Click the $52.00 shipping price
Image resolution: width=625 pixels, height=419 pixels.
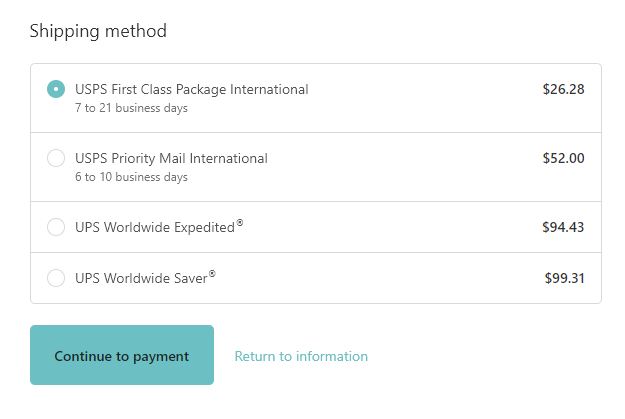pos(563,158)
